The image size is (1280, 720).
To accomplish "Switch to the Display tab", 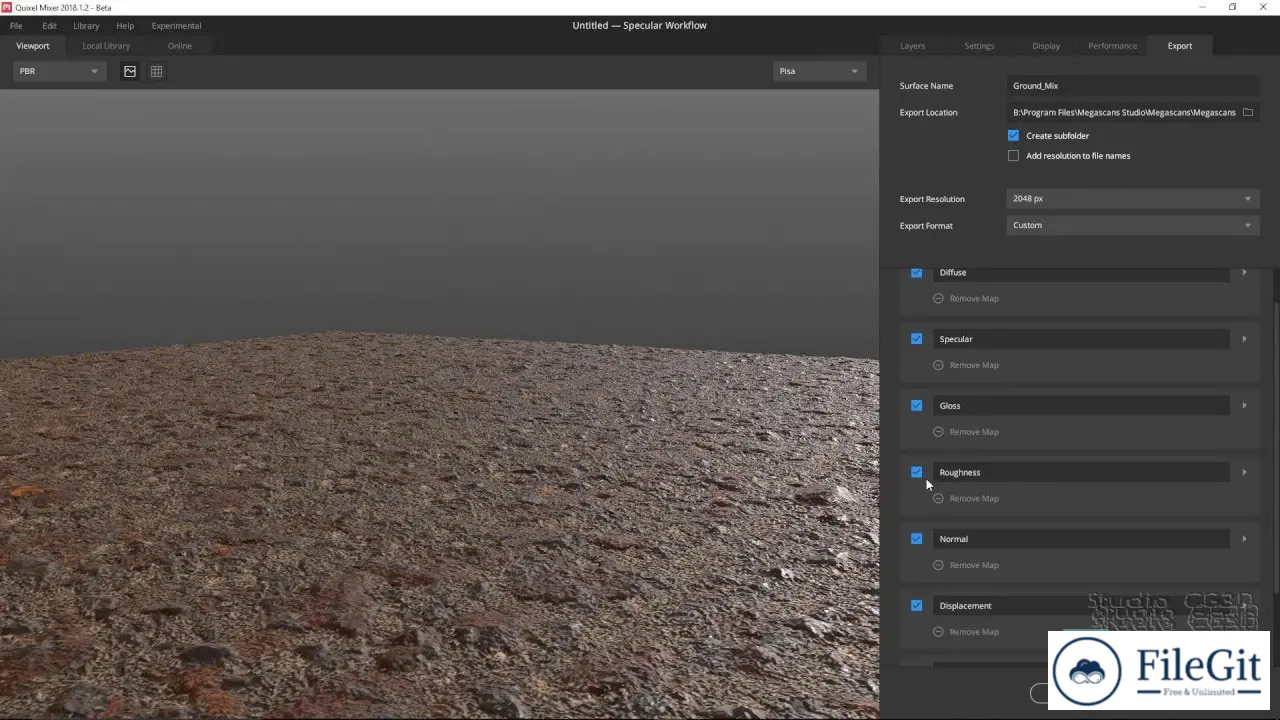I will click(1046, 46).
